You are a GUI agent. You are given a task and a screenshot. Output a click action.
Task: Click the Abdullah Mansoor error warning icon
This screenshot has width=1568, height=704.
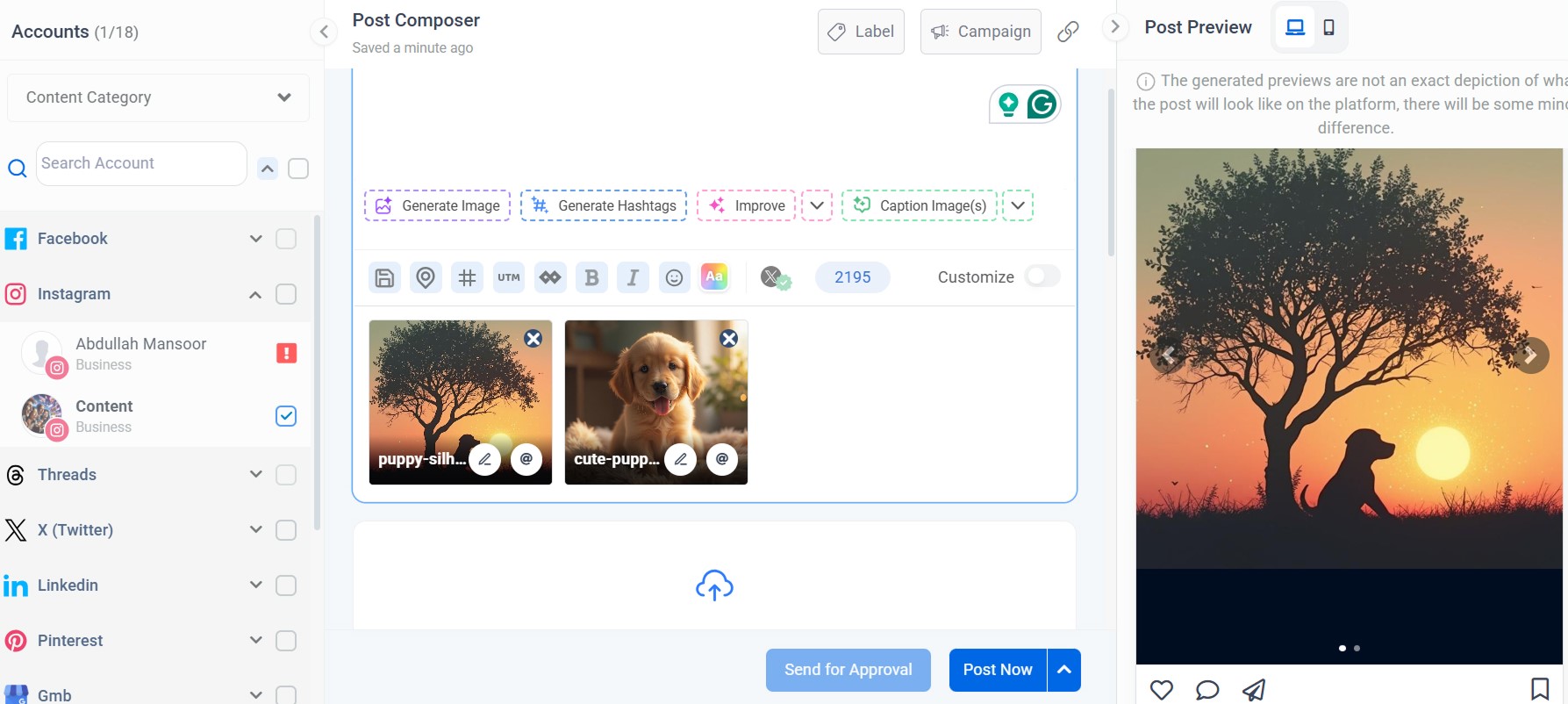click(x=286, y=353)
